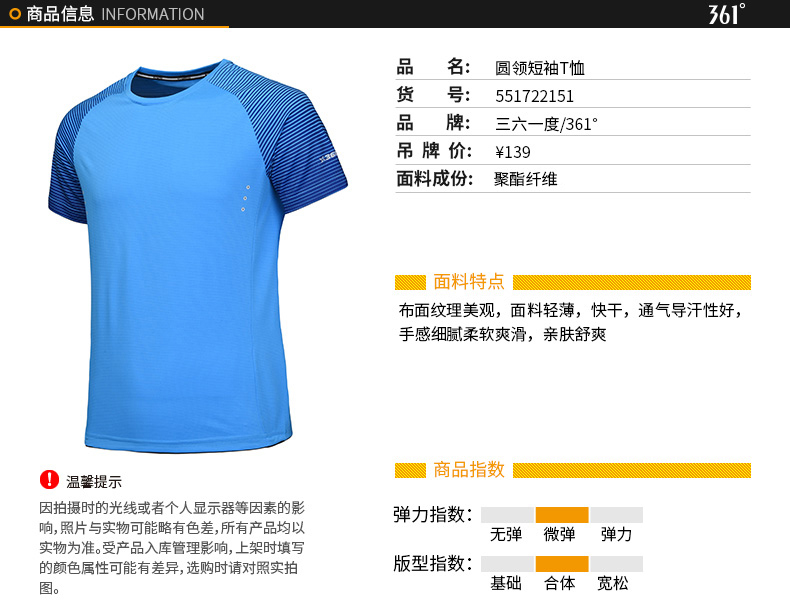Select the 微弹 elasticity segment
This screenshot has width=790, height=610.
[x=561, y=515]
